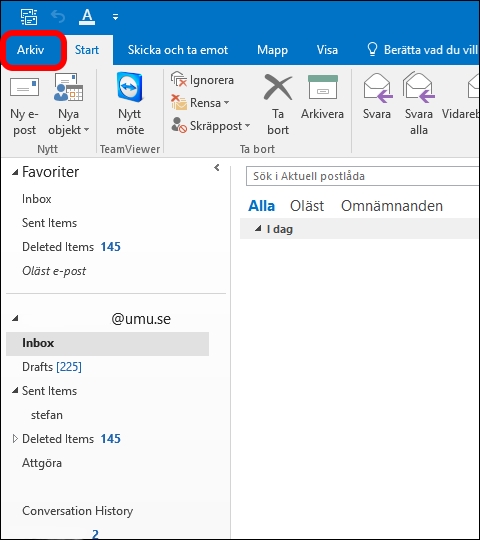Click the send/receive all folders quick access icon
This screenshot has height=540, width=480.
click(x=29, y=17)
